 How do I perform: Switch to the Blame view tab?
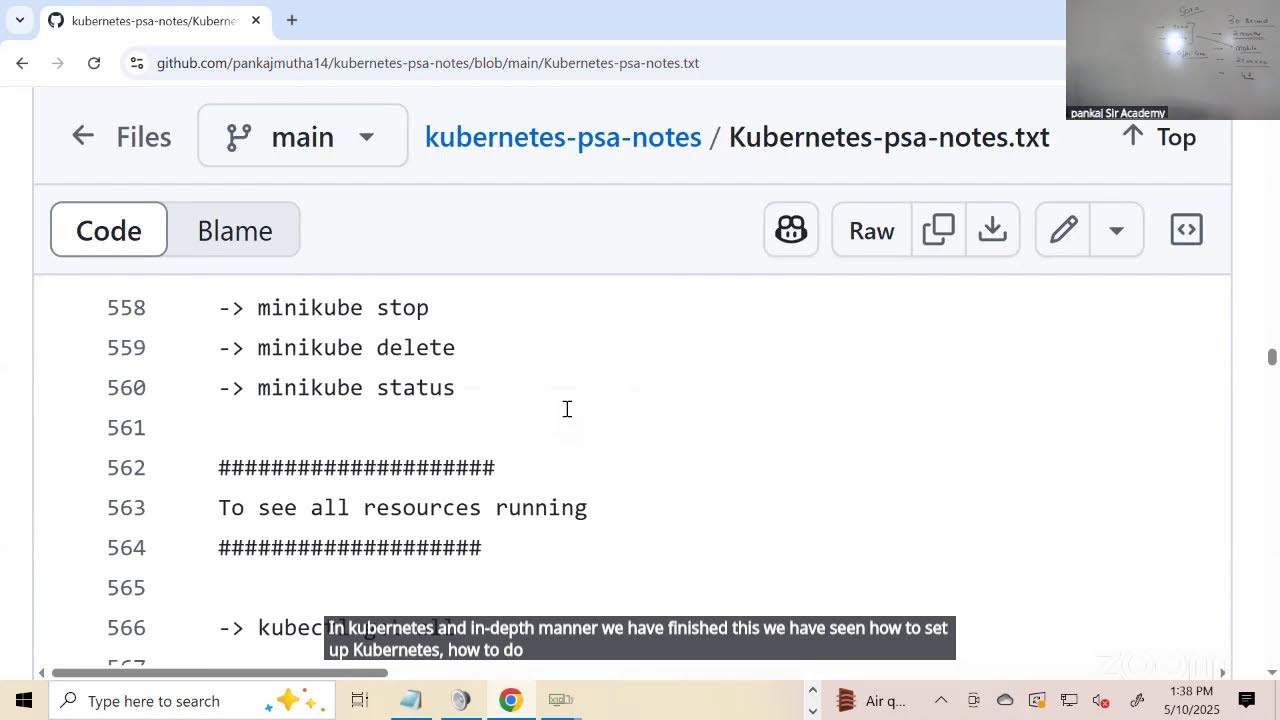[x=234, y=230]
